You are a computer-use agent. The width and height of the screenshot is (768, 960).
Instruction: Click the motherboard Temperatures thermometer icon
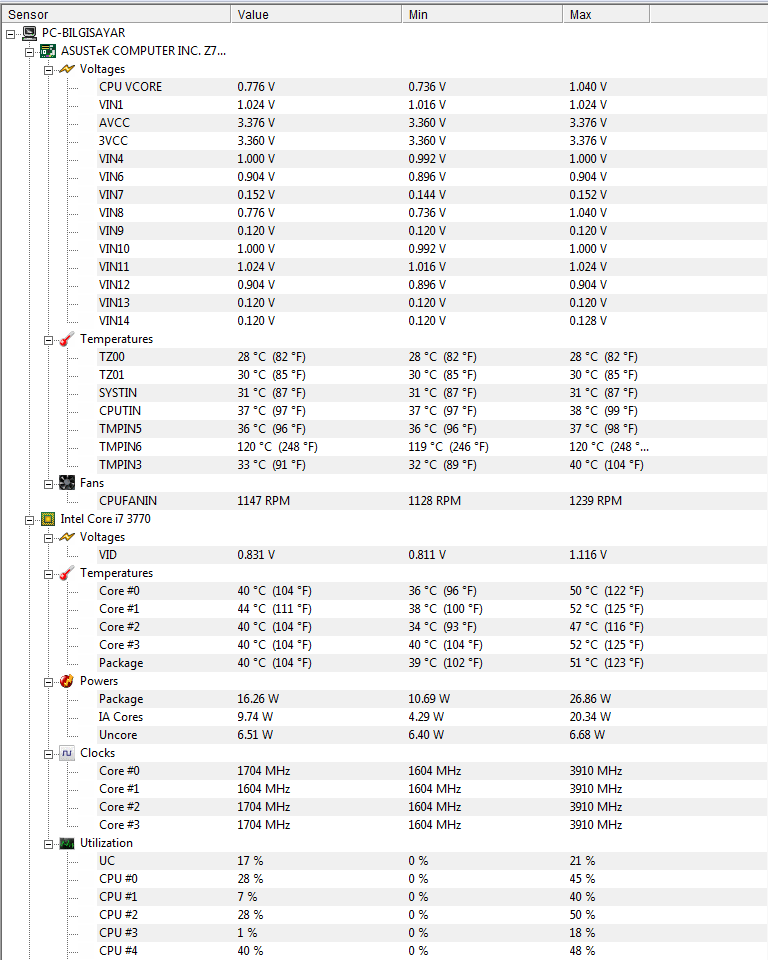(x=66, y=339)
